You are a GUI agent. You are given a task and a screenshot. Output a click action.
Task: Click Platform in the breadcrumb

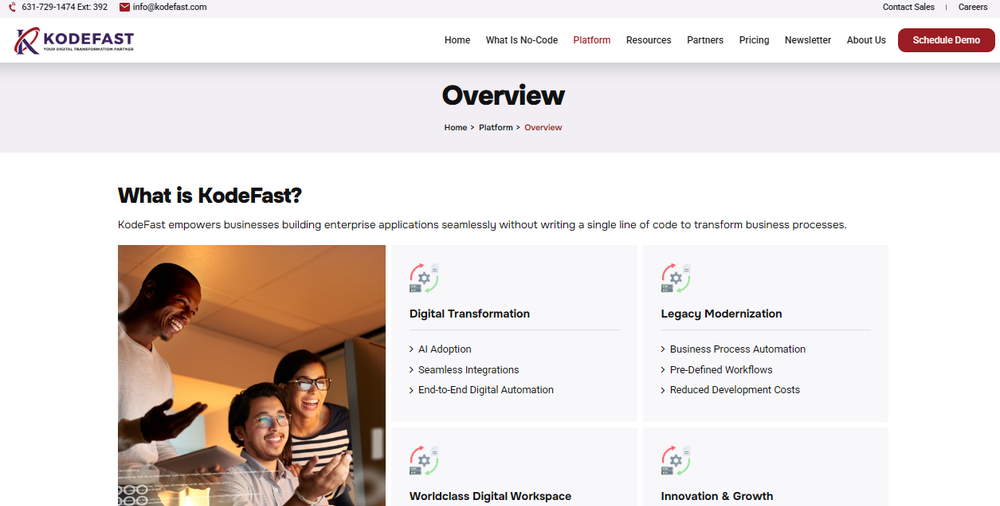pos(496,128)
